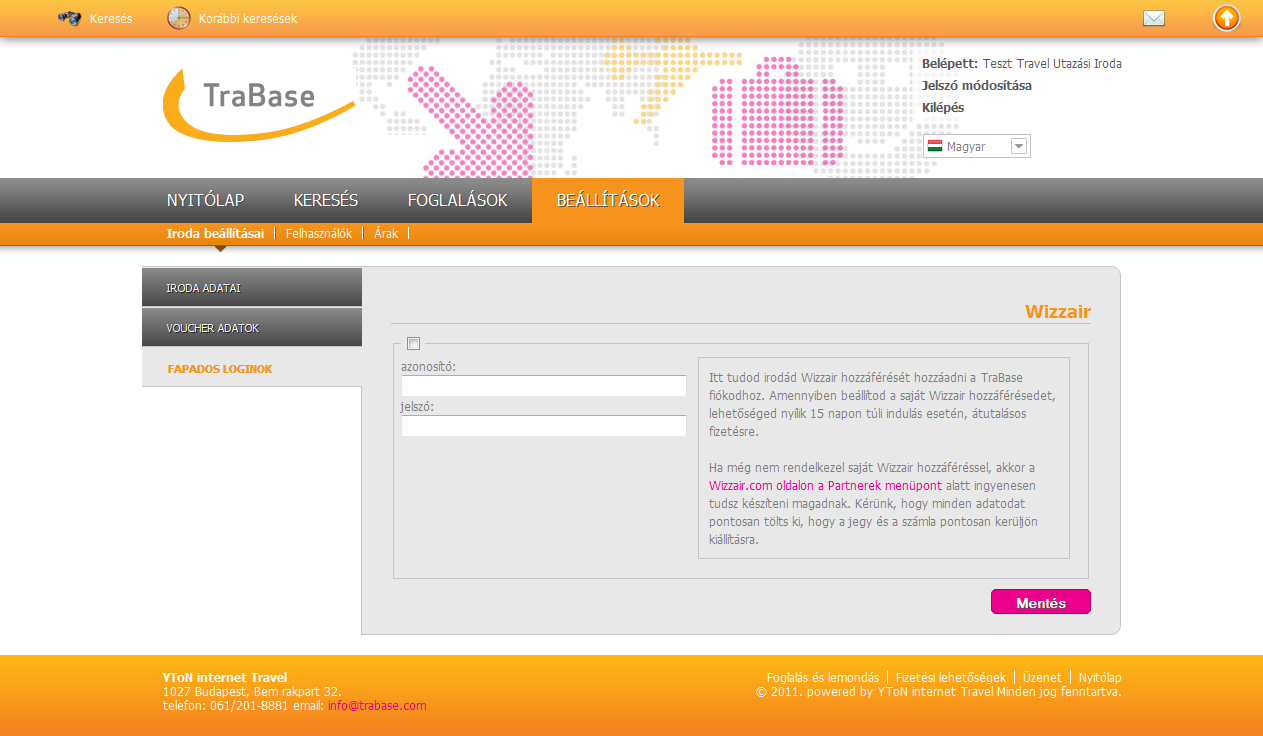1263x736 pixels.
Task: Open Foglalás és lemondás footer link
Action: click(x=823, y=677)
